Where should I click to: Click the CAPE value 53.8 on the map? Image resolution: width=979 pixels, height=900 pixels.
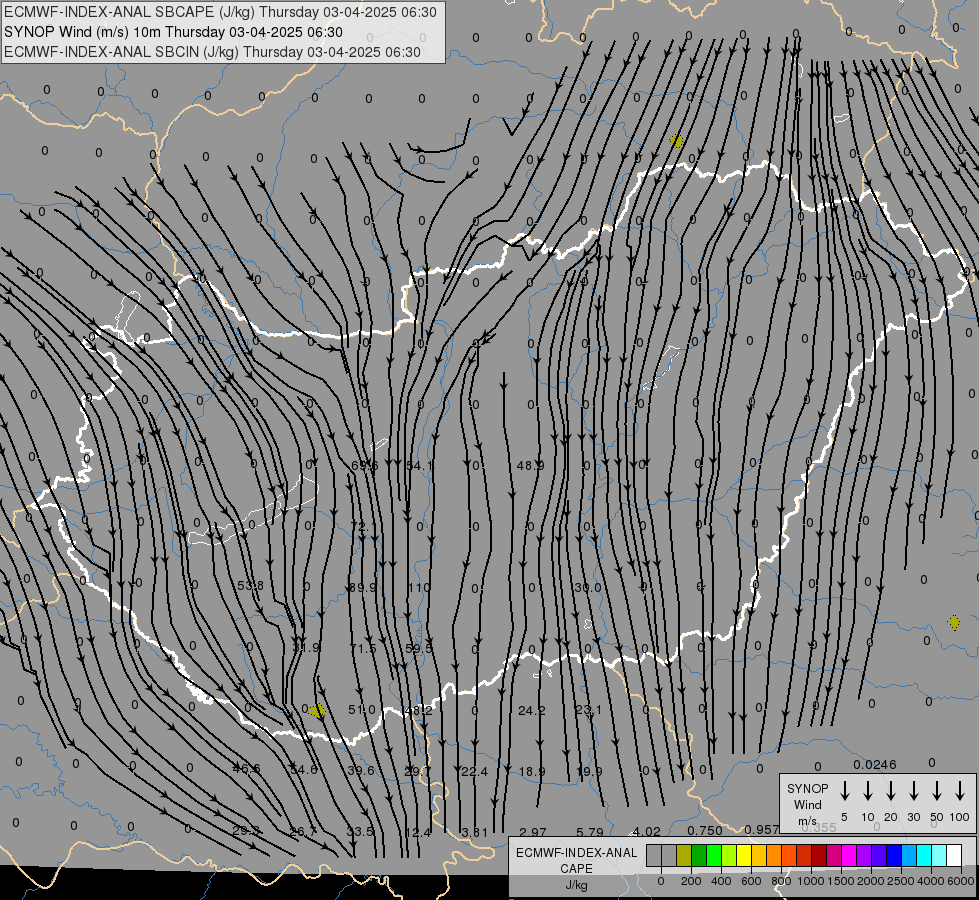pos(250,585)
